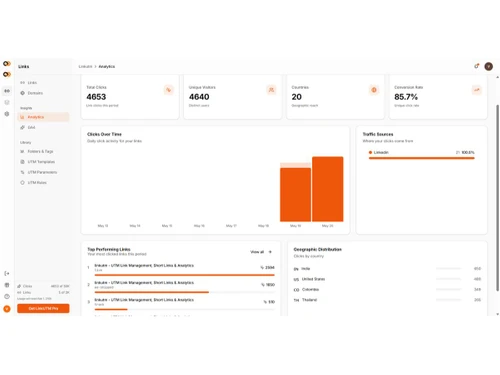Click the Total Clicks card icon
500x375 pixels.
click(x=169, y=90)
